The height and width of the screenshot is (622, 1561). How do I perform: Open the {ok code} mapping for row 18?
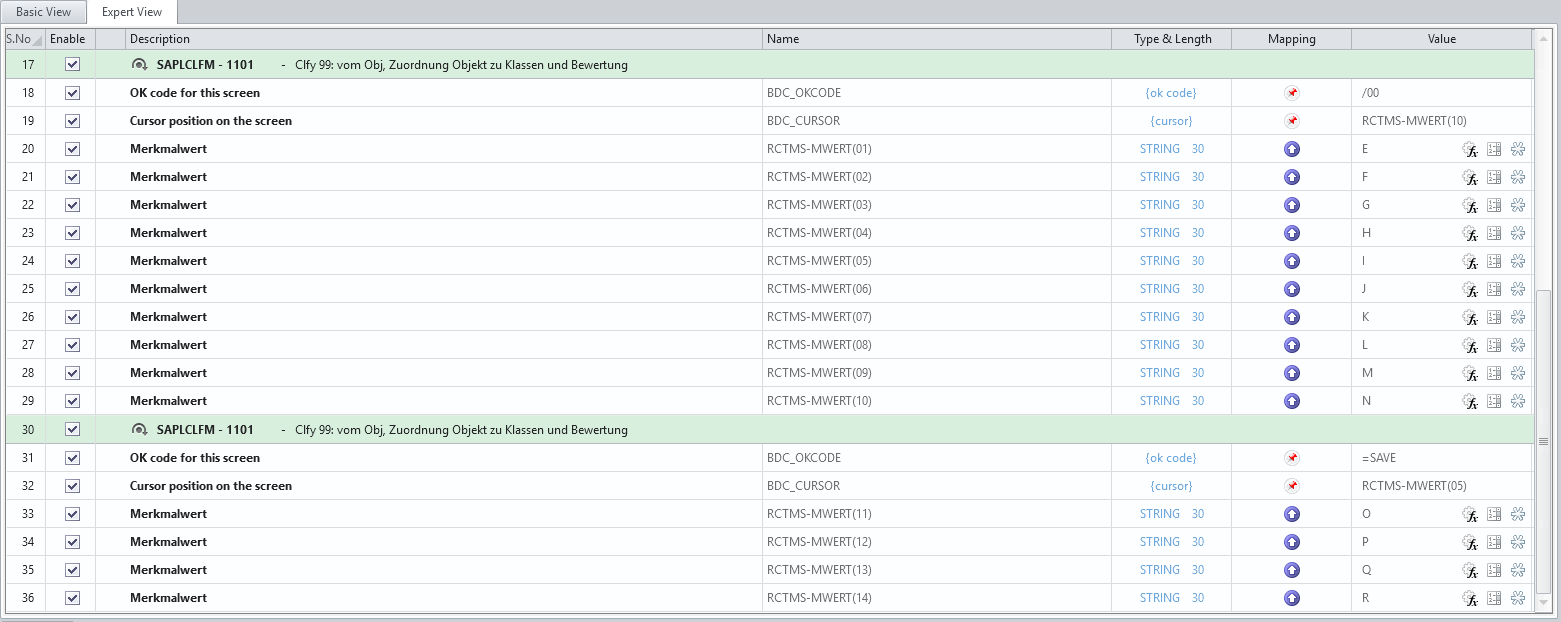click(x=1171, y=92)
